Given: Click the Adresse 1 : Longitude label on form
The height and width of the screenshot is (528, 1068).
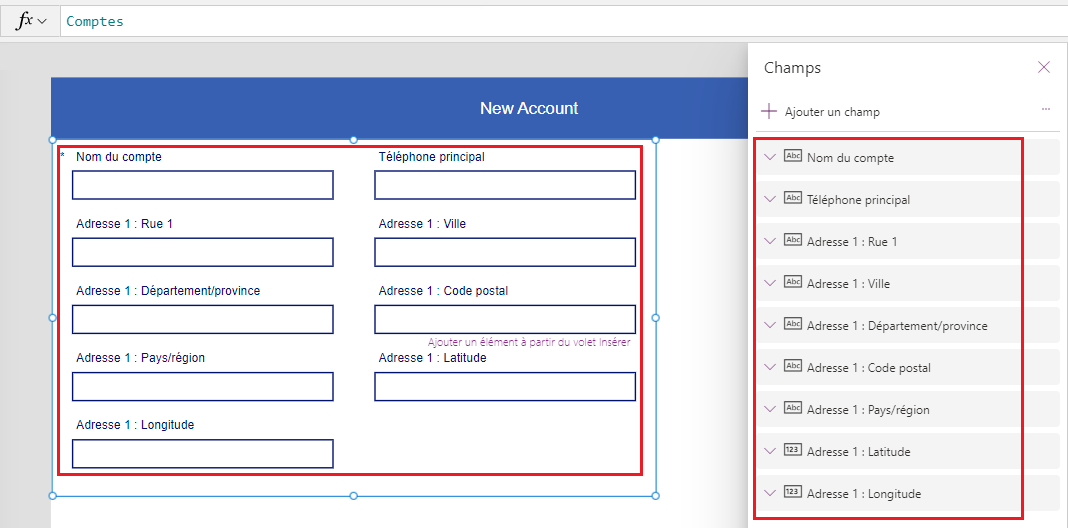Looking at the screenshot, I should (135, 424).
